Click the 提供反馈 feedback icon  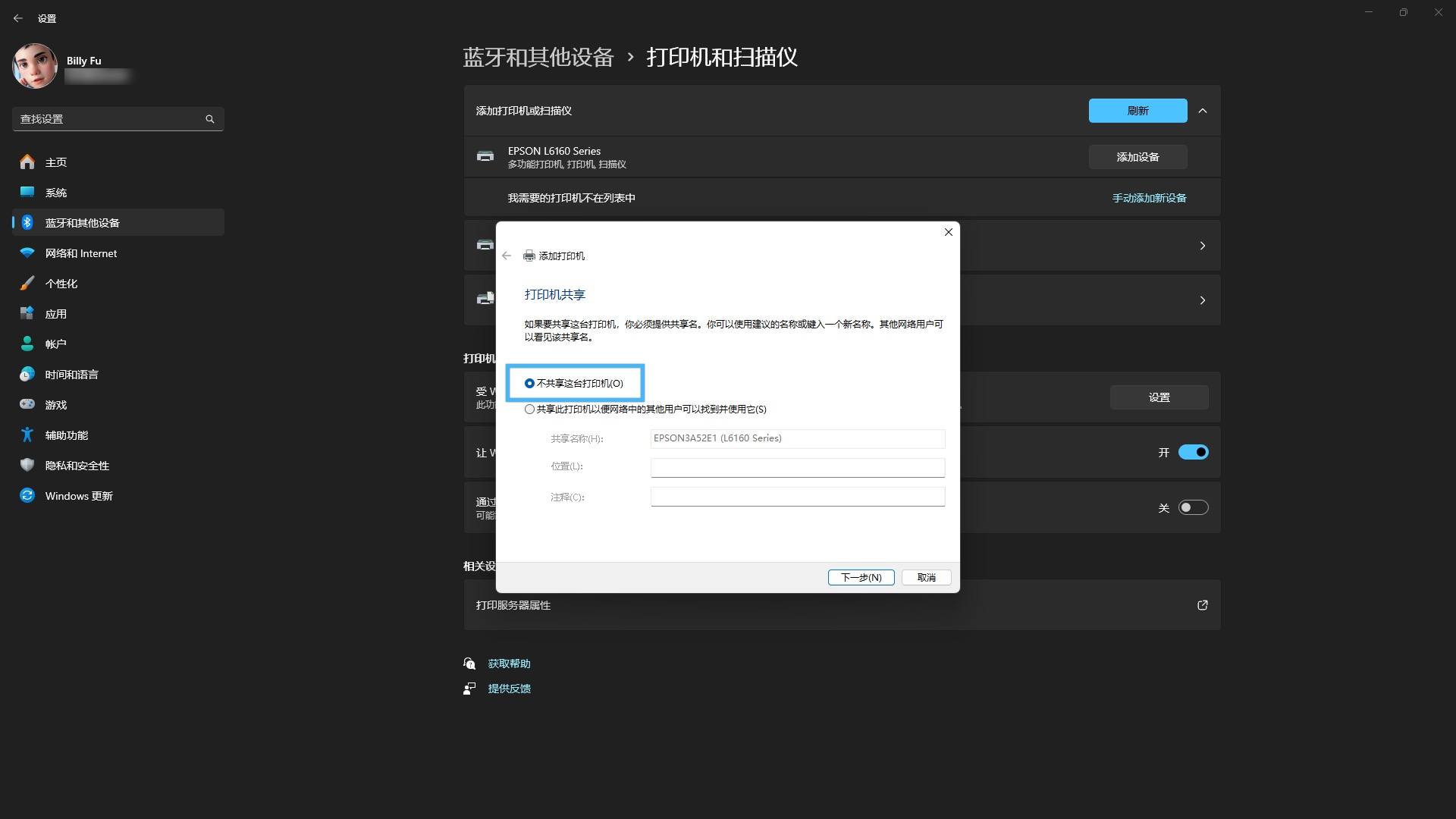coord(469,689)
